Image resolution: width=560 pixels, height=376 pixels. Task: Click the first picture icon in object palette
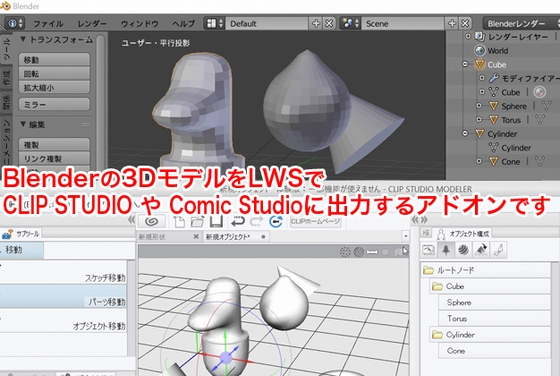coord(428,250)
